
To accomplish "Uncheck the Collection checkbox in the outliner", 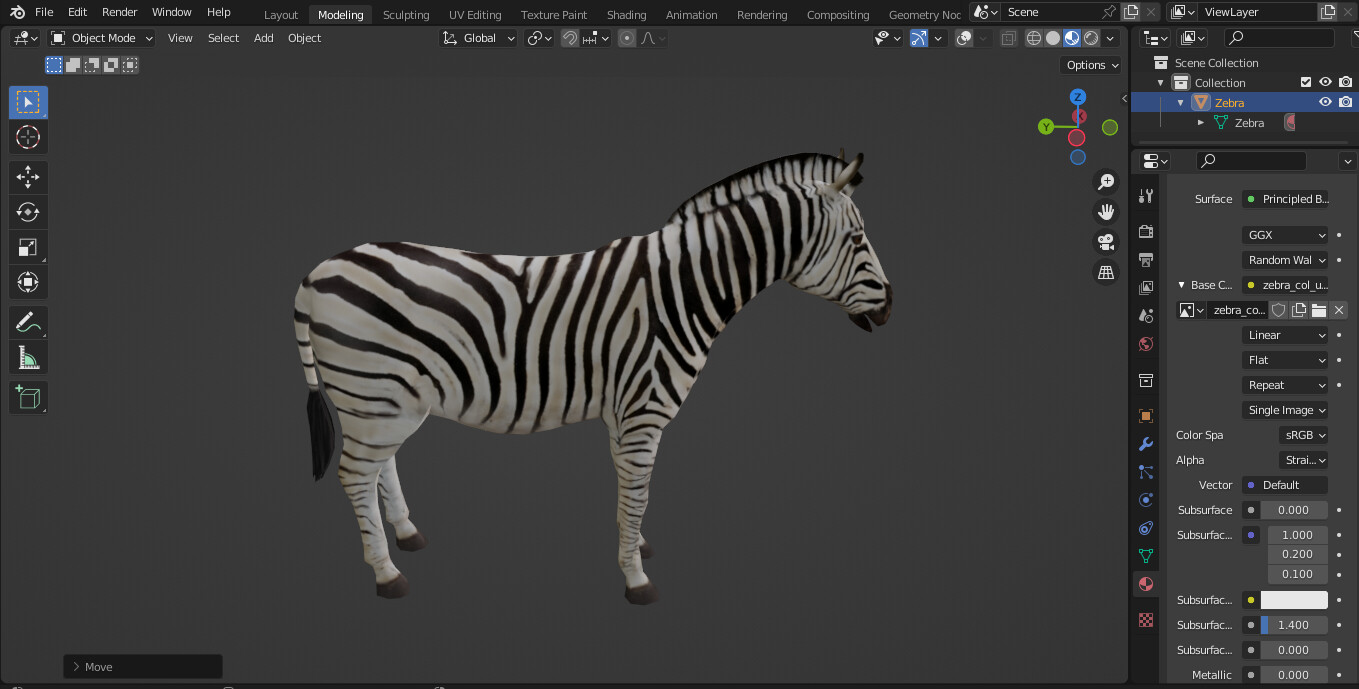I will (1305, 82).
